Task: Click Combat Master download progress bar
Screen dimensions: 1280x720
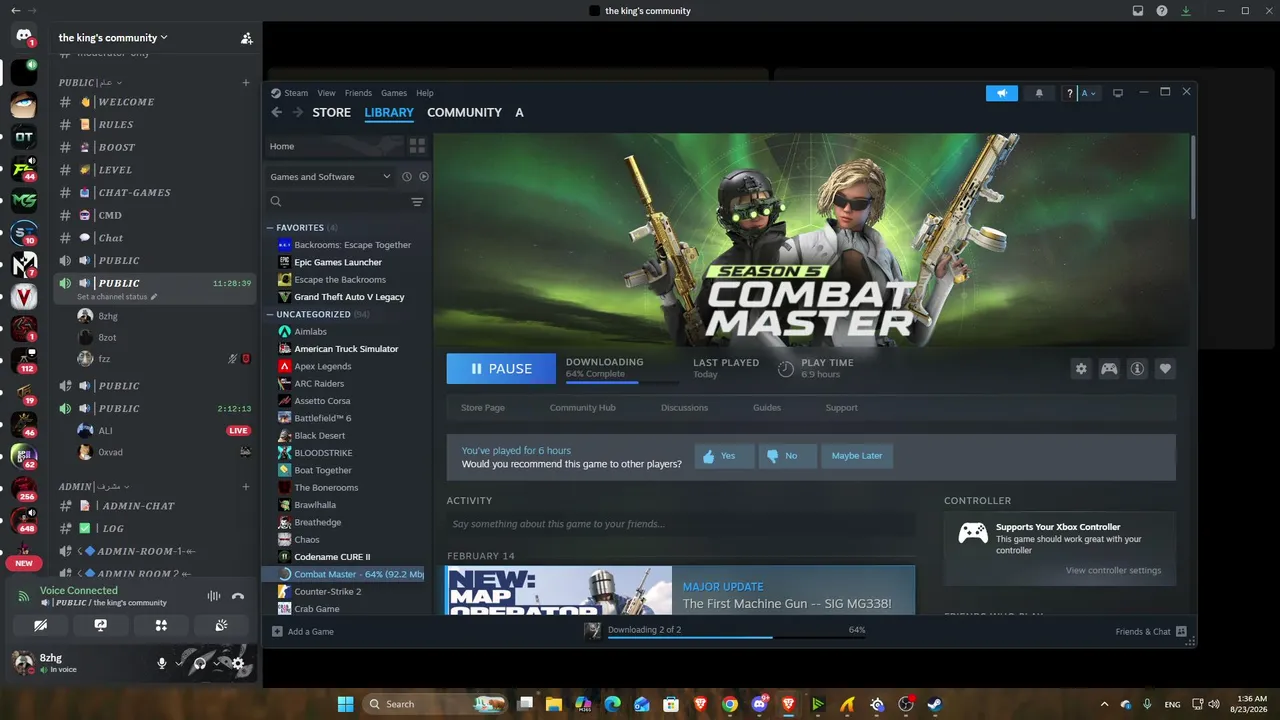Action: click(622, 381)
